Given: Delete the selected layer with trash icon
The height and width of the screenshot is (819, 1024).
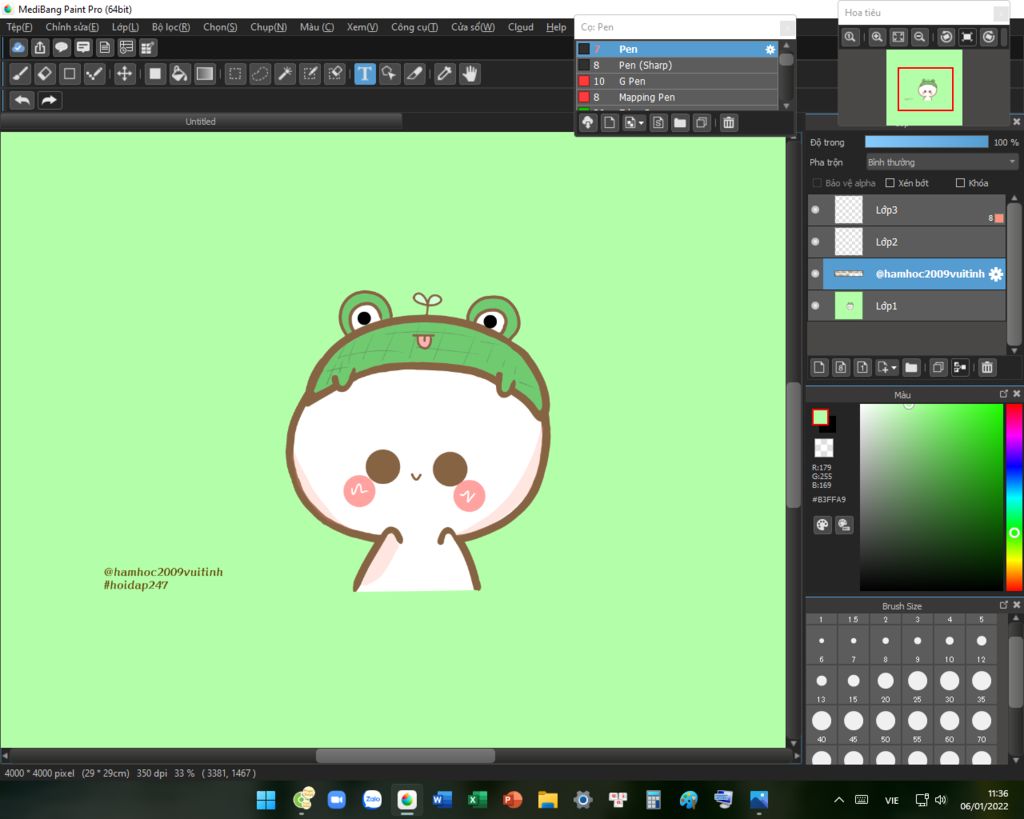Looking at the screenshot, I should tap(987, 368).
